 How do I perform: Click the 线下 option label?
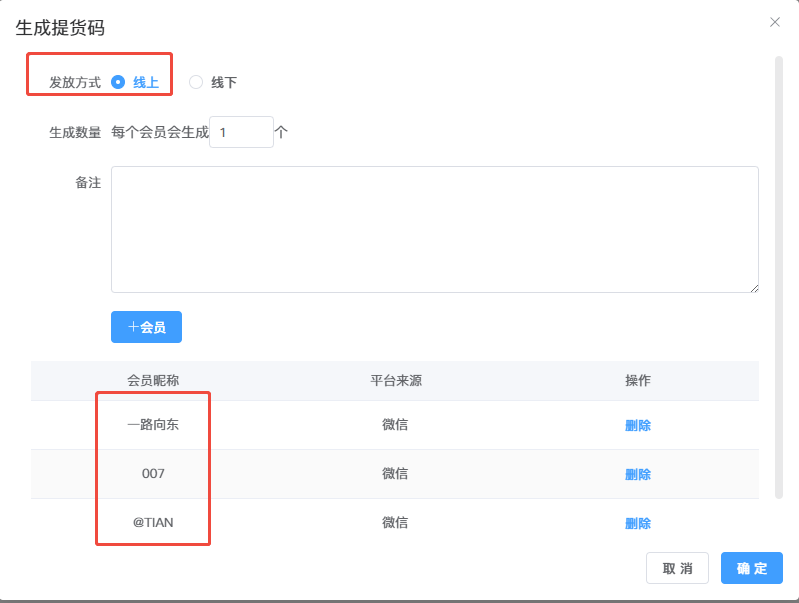224,82
